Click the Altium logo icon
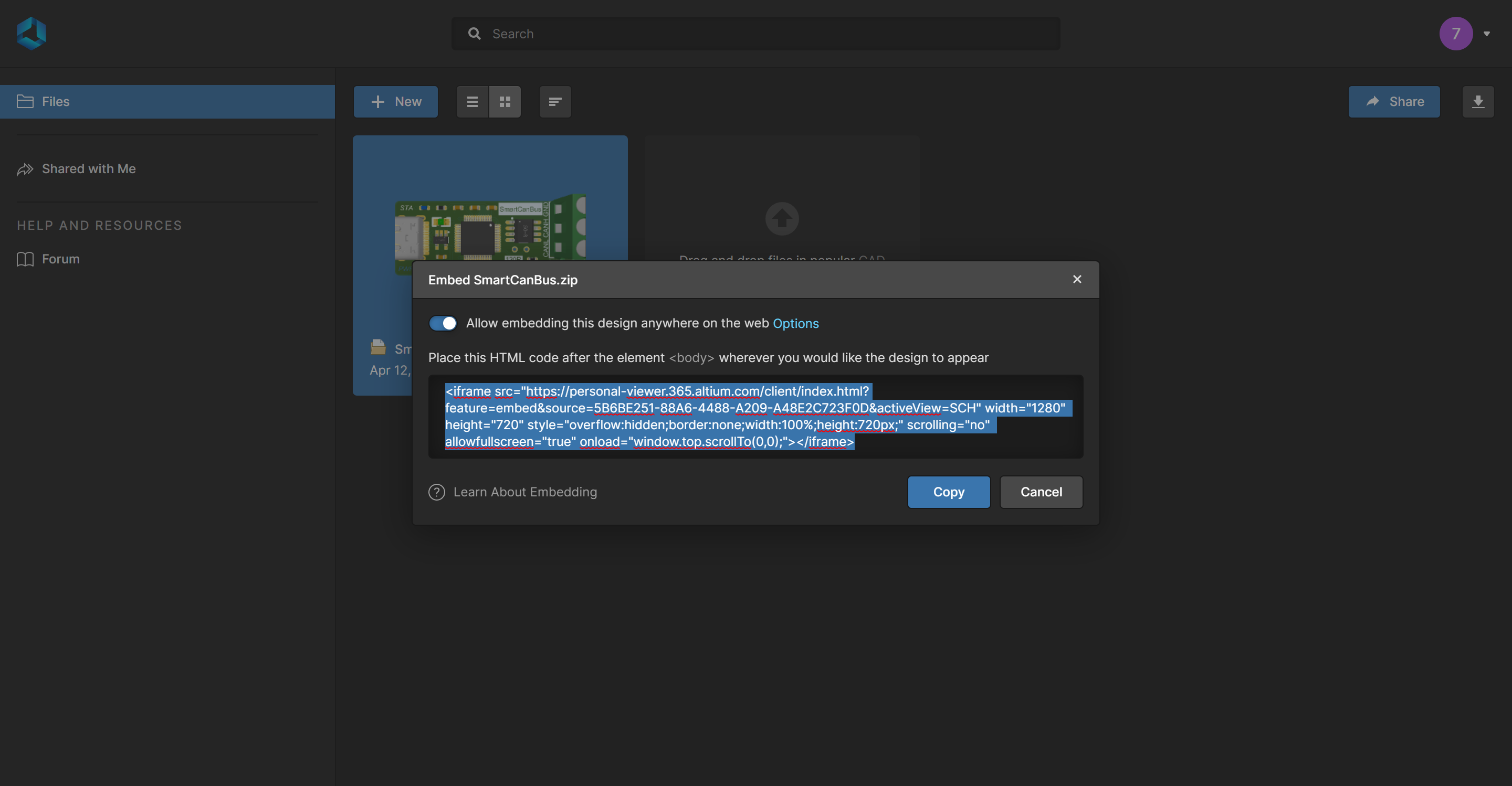 31,34
